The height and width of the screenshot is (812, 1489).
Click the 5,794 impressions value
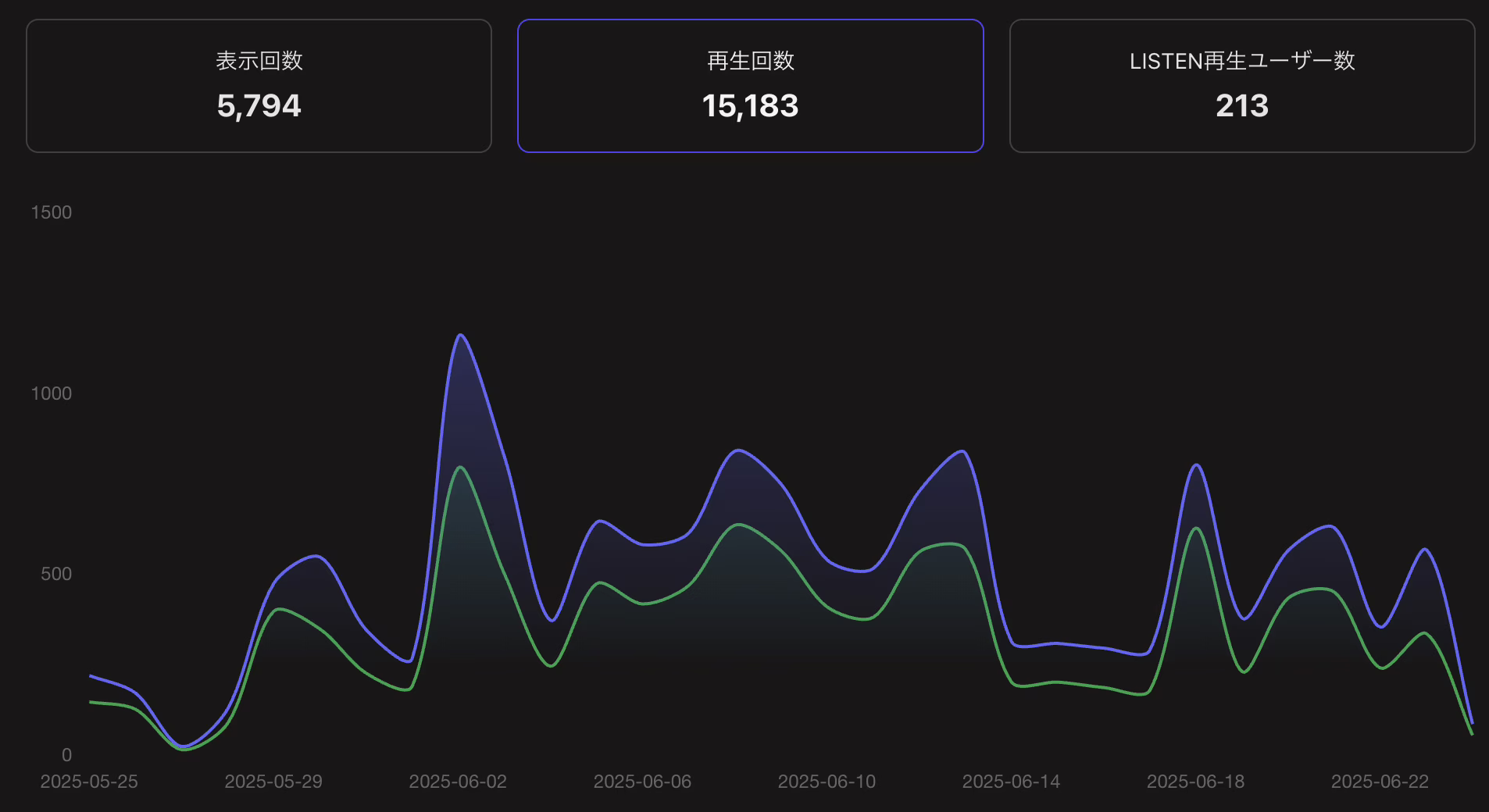click(x=259, y=106)
